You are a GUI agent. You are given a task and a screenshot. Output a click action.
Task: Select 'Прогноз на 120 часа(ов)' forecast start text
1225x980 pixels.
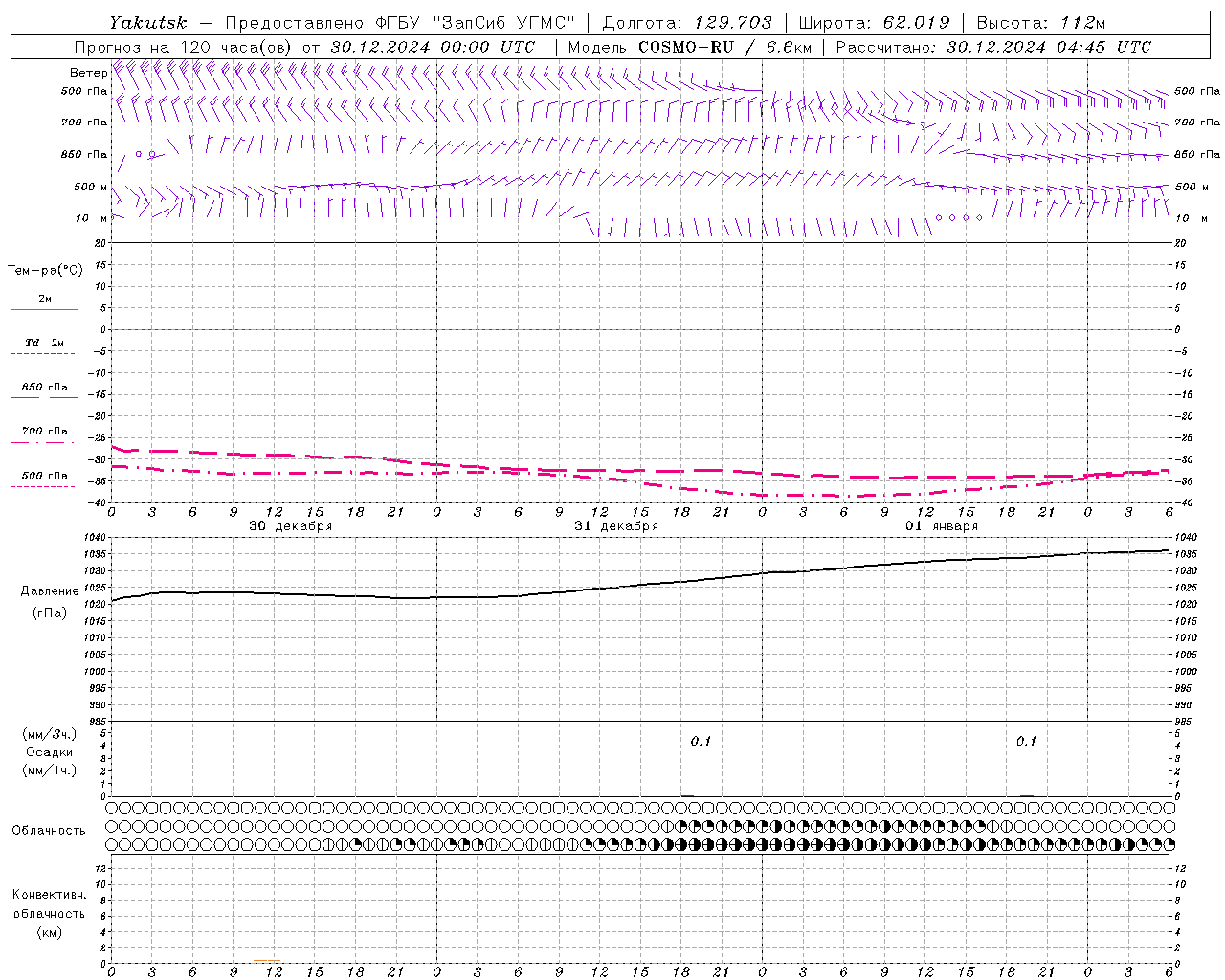coord(185,47)
